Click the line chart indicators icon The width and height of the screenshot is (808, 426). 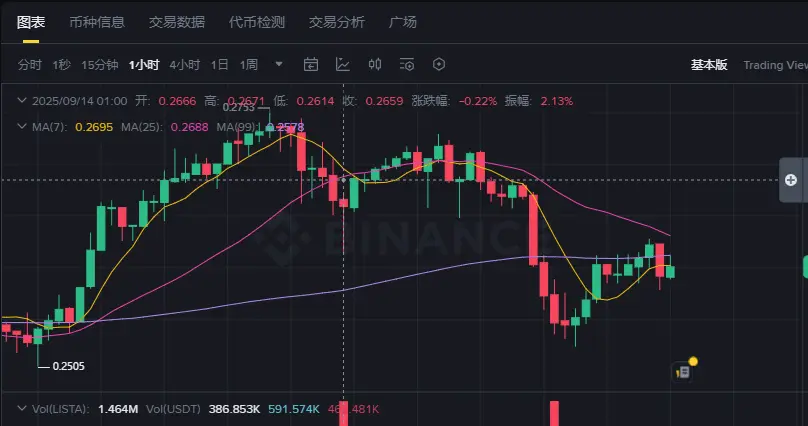[x=343, y=65]
